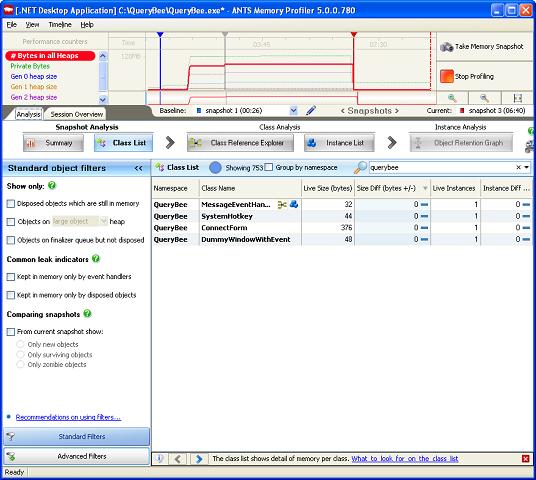Click the Take Memory Snapshot camera icon
536x480 pixels.
tap(446, 46)
